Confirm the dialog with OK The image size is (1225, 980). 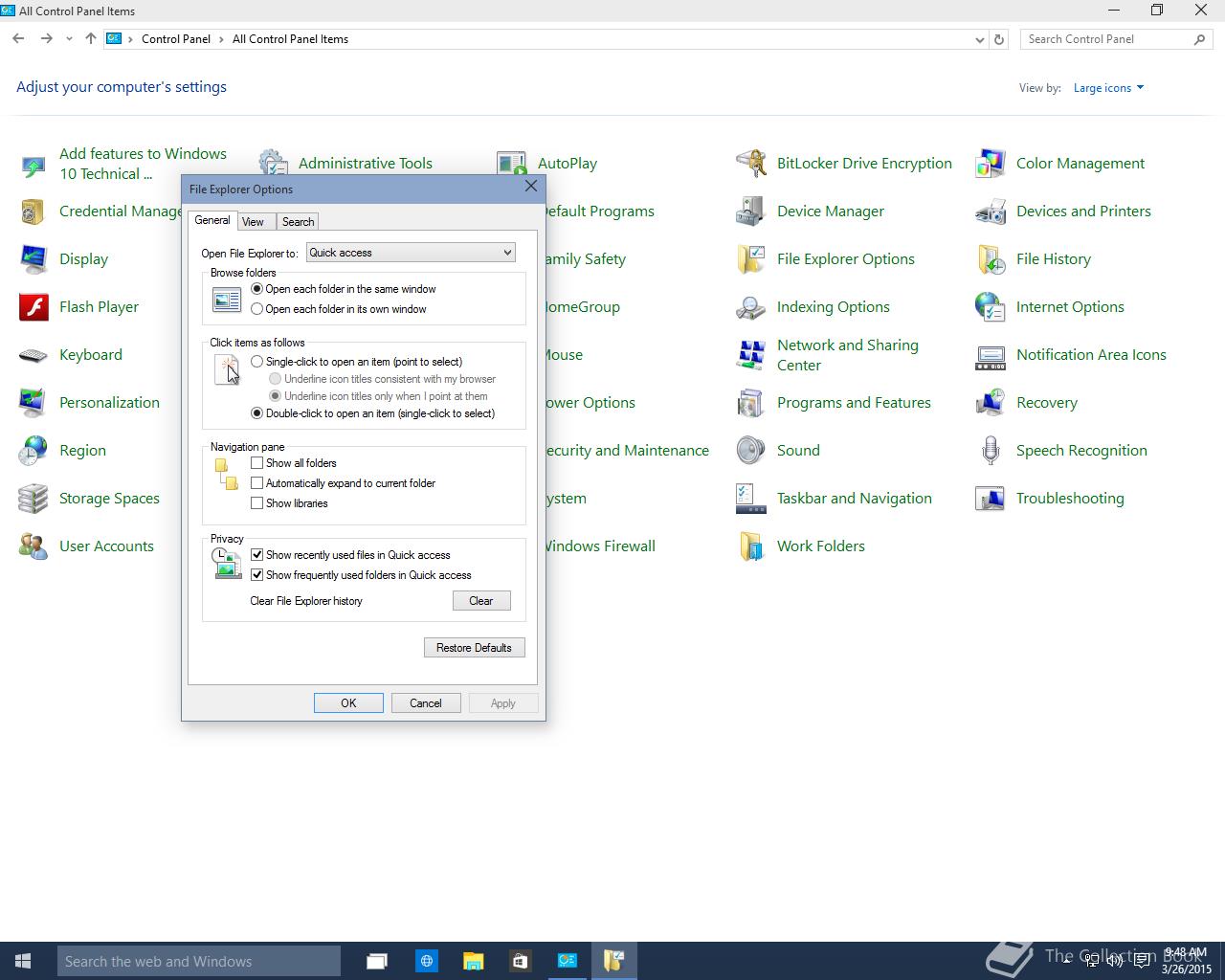[x=348, y=703]
